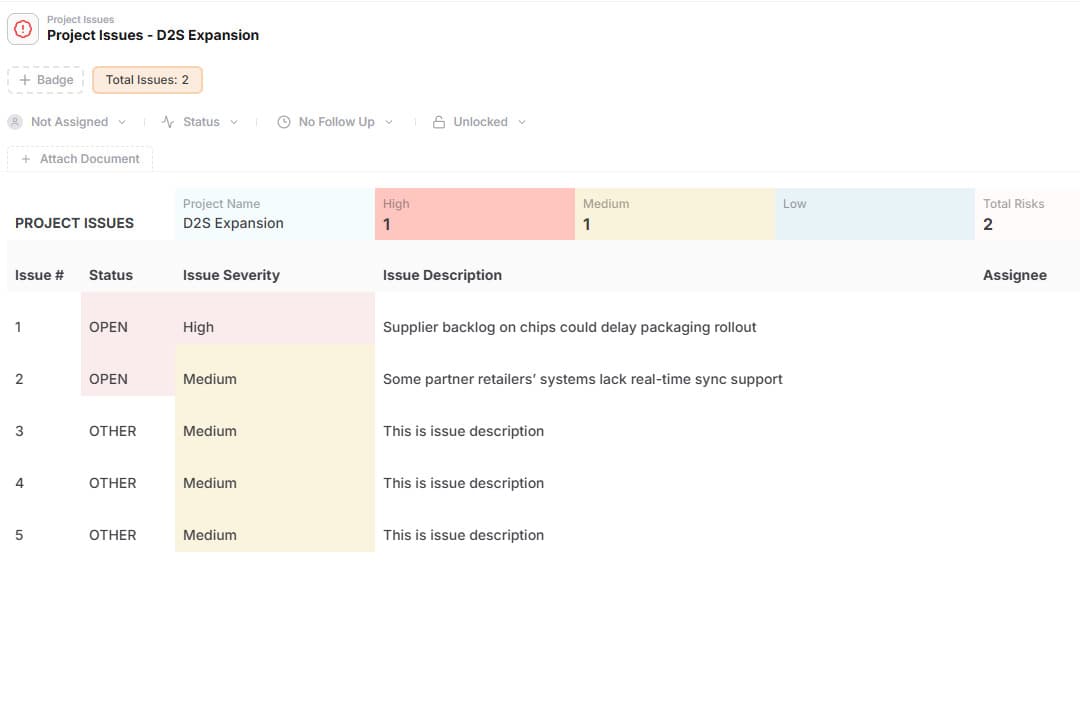The image size is (1080, 720).
Task: Click the Unlocked padlock icon
Action: pyautogui.click(x=439, y=122)
